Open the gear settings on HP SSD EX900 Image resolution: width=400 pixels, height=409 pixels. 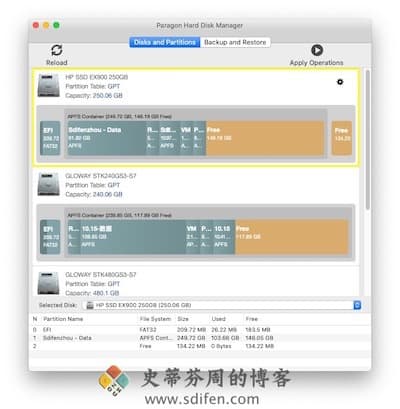point(340,82)
